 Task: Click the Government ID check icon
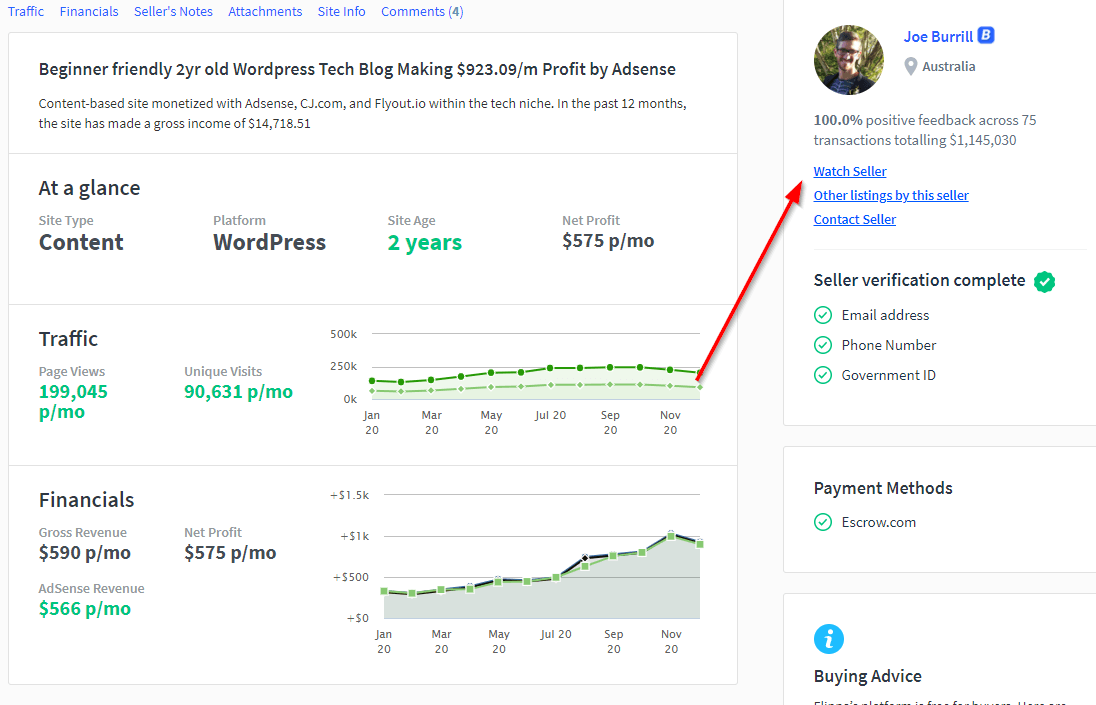823,375
